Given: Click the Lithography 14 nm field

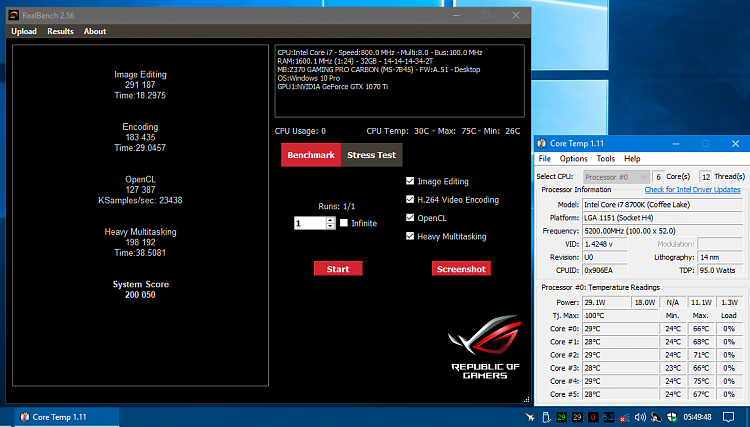Looking at the screenshot, I should [x=720, y=257].
